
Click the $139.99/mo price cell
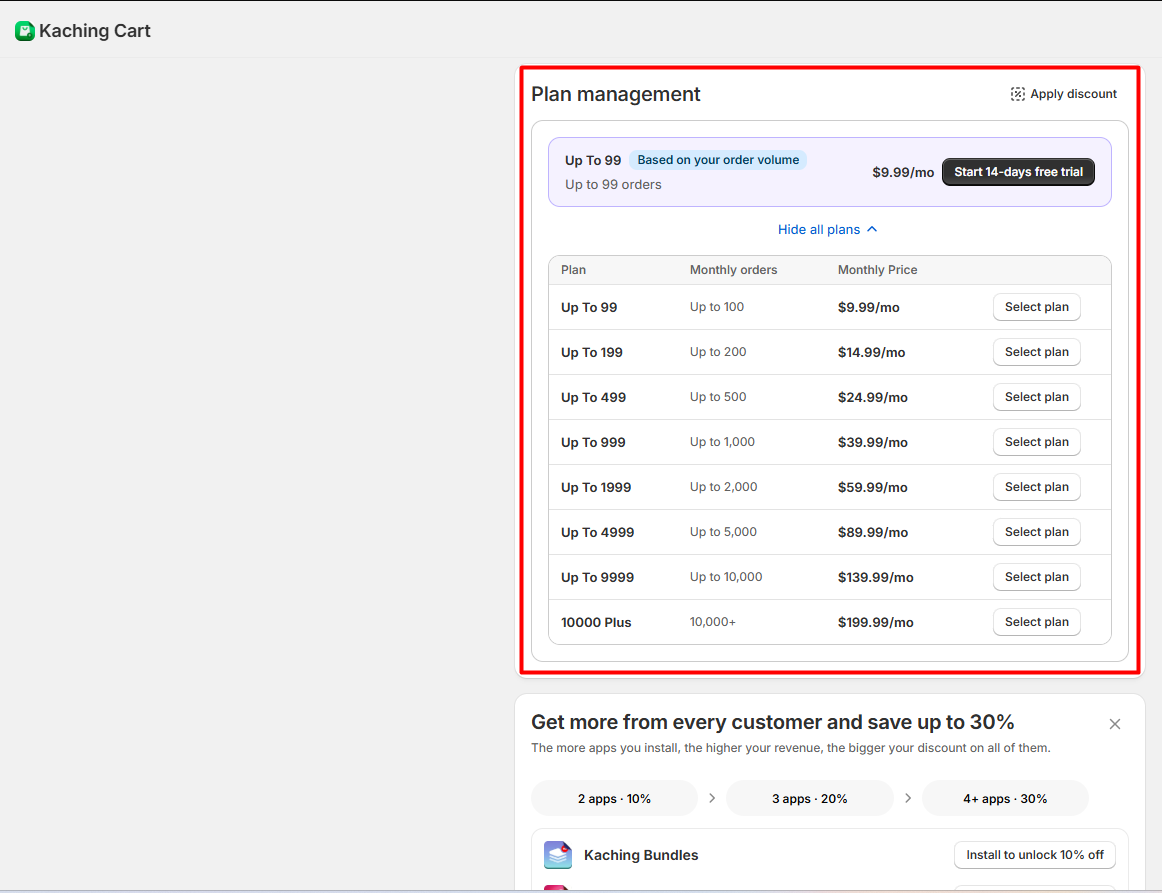(x=876, y=577)
